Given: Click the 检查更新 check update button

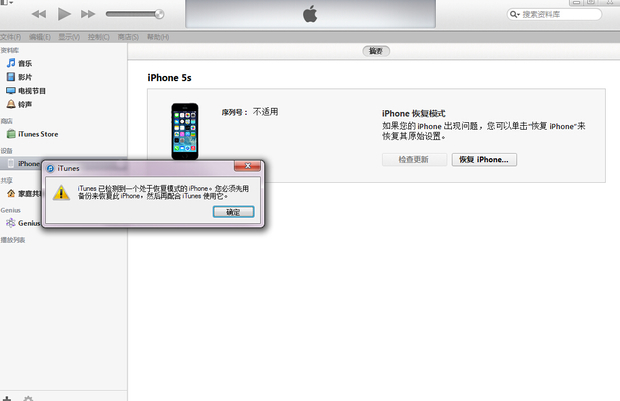Looking at the screenshot, I should click(x=414, y=159).
